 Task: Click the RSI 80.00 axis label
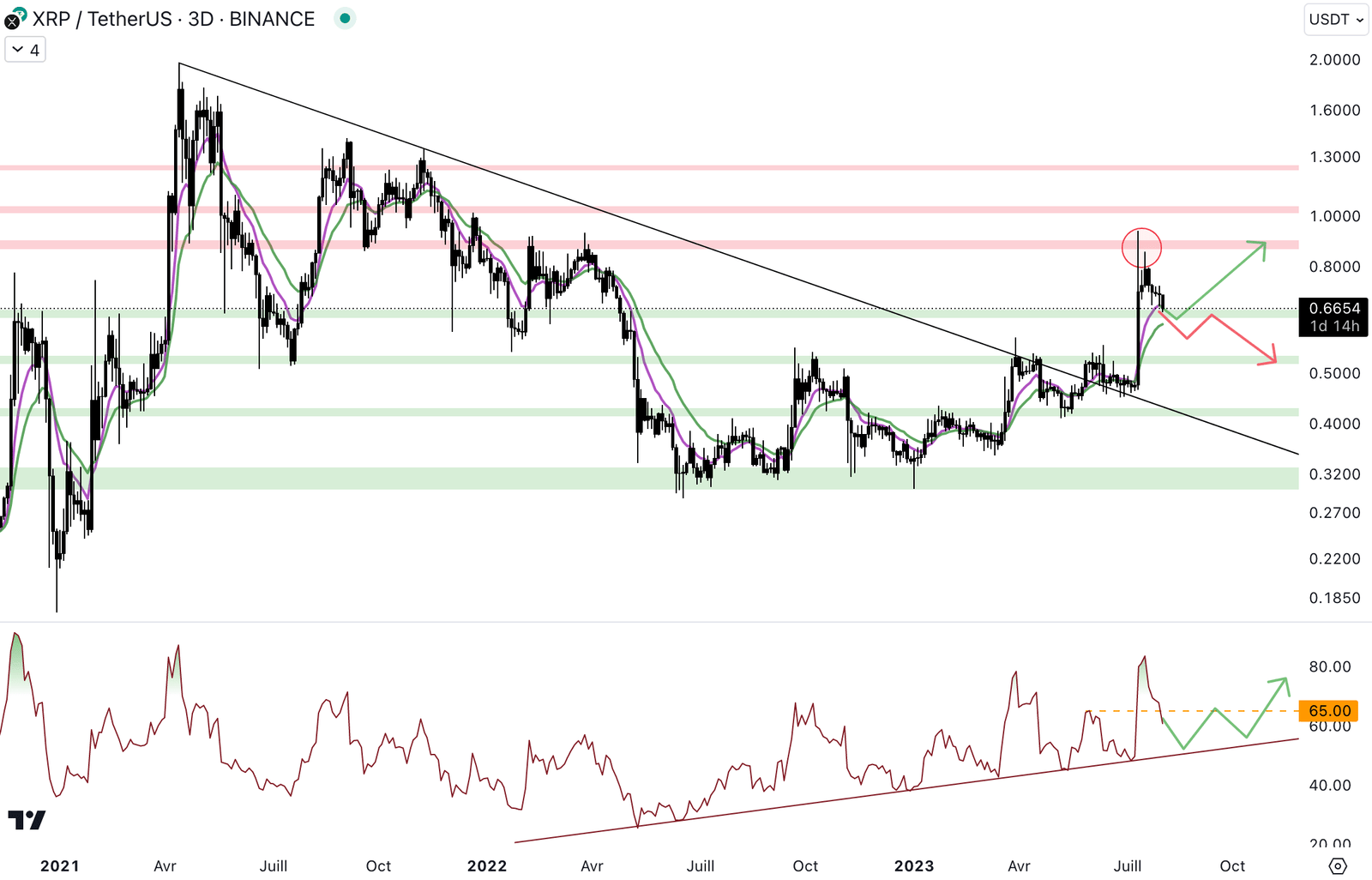coord(1330,666)
